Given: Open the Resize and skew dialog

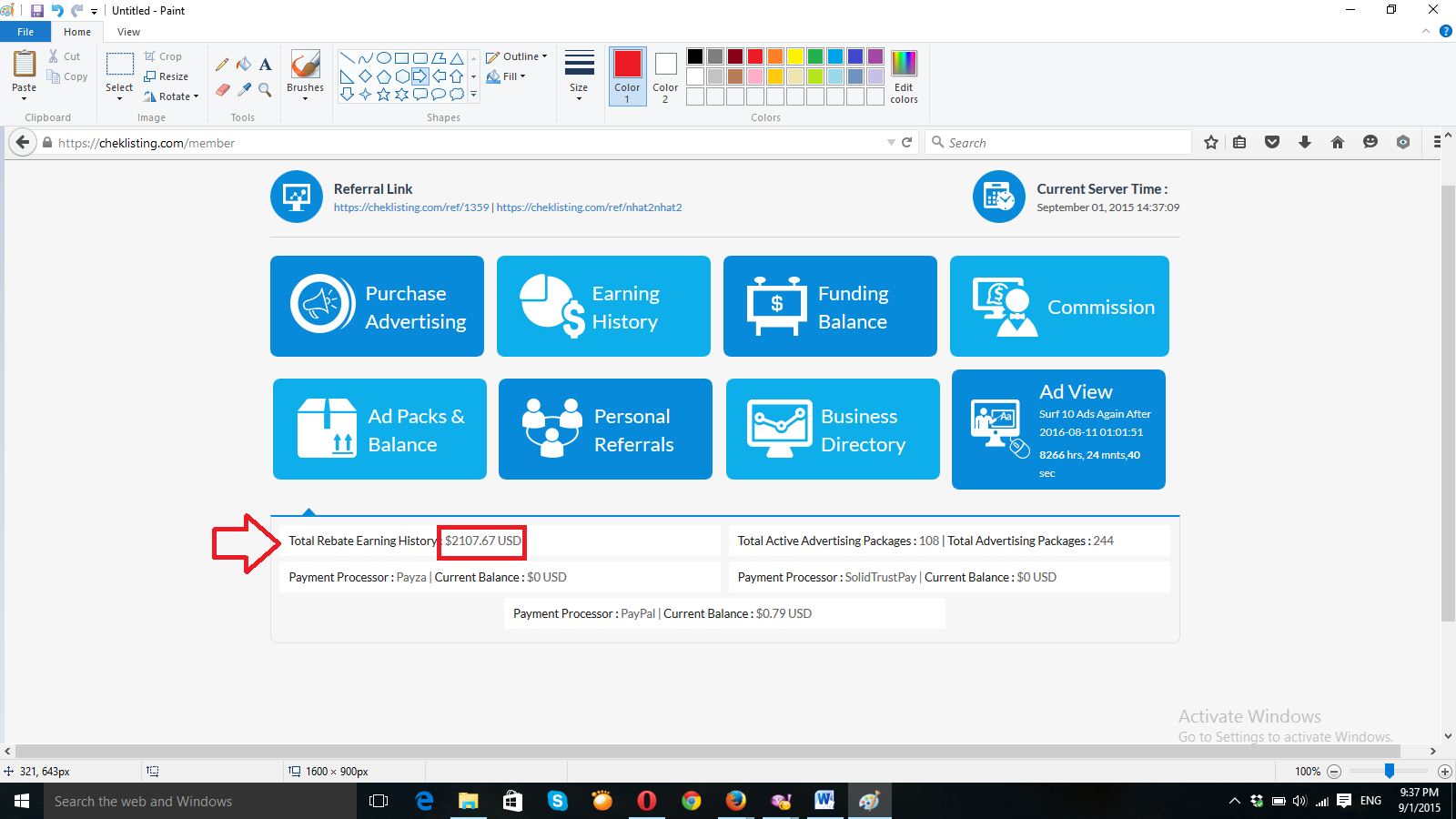Looking at the screenshot, I should pyautogui.click(x=167, y=76).
